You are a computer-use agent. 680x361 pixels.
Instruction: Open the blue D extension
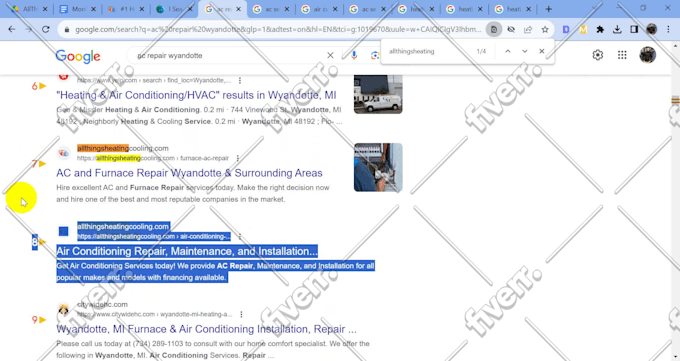pos(566,30)
